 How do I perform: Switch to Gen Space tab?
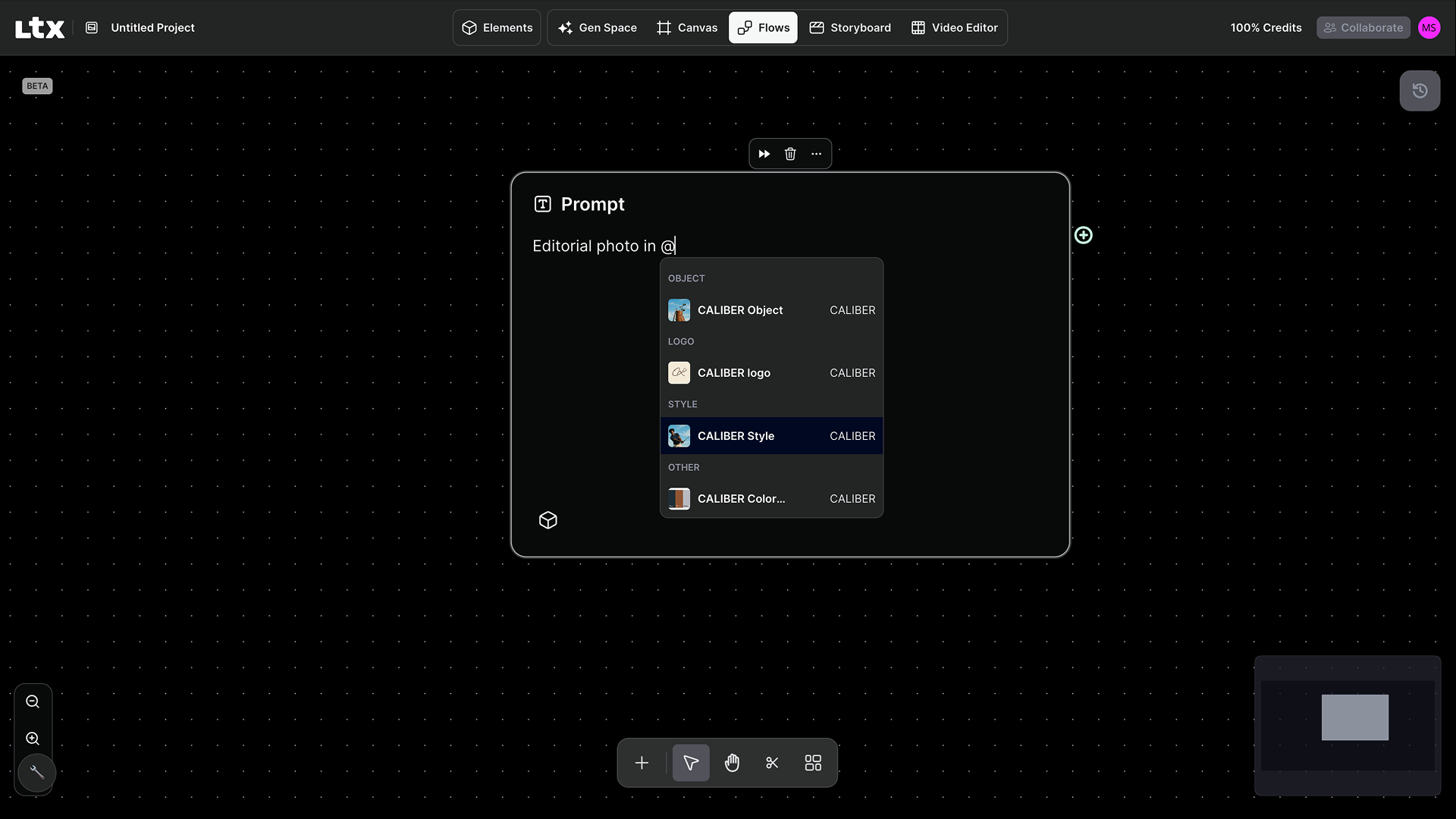pos(598,27)
